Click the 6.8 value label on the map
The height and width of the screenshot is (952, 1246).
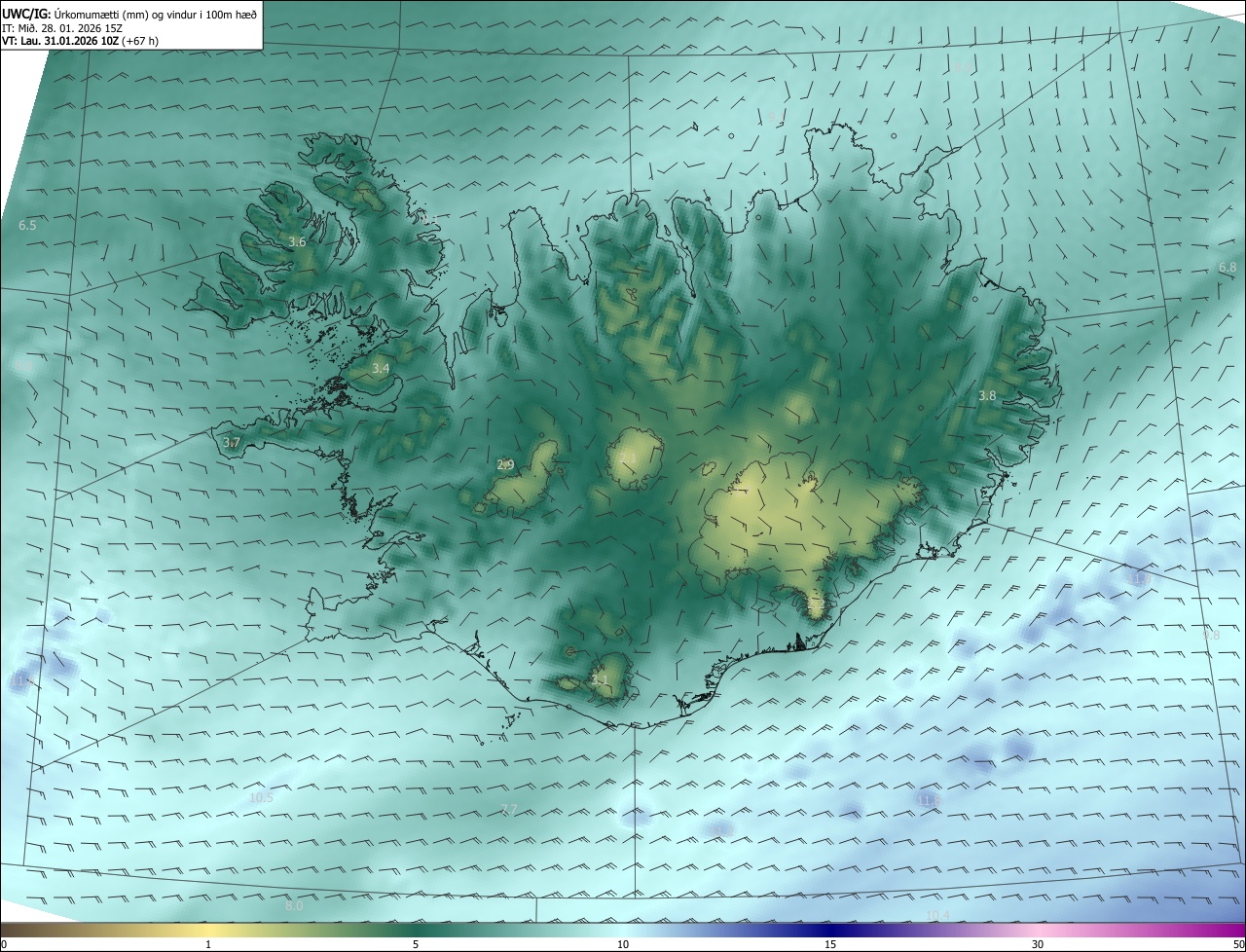tap(1228, 267)
